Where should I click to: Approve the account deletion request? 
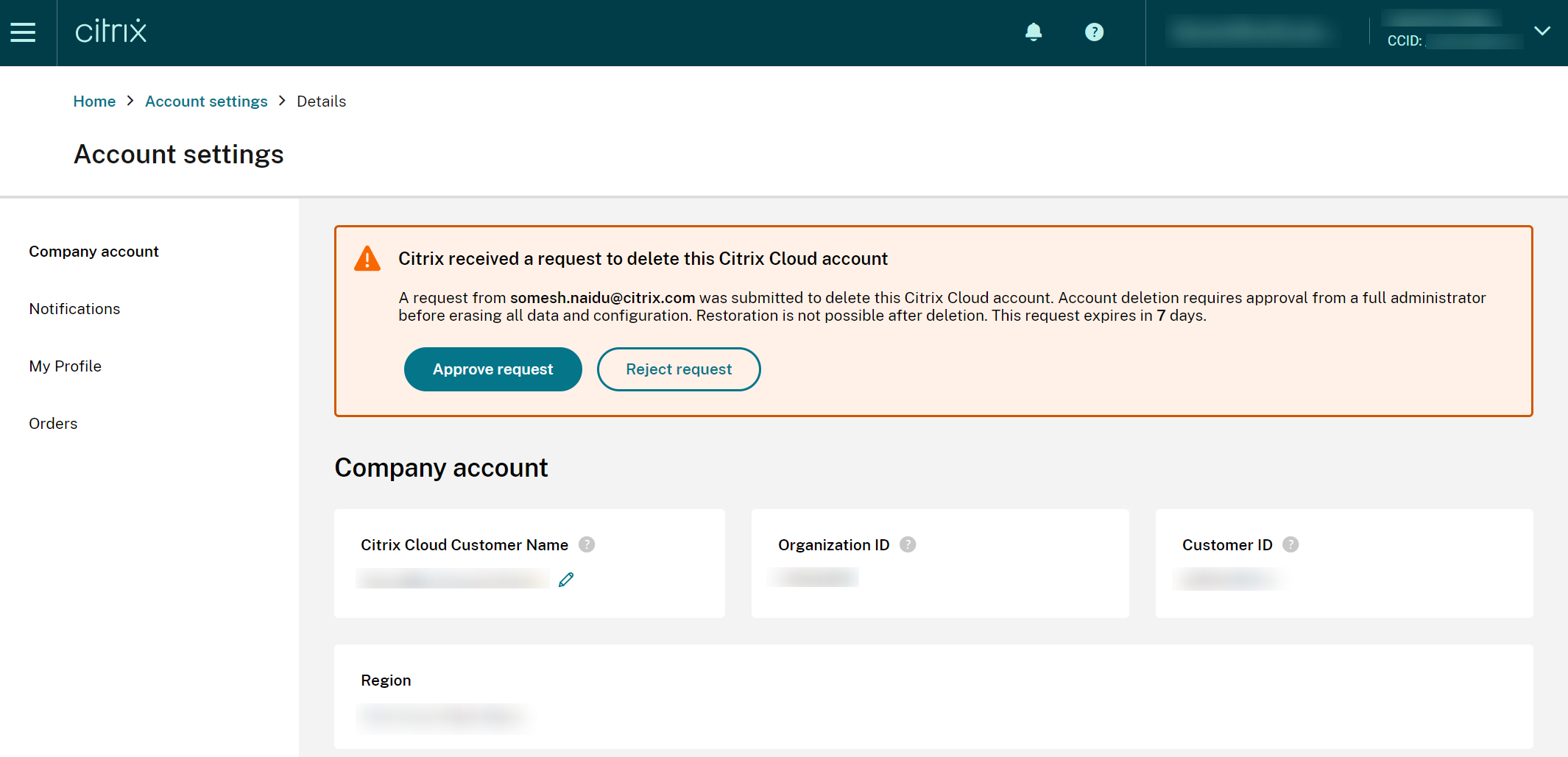pos(492,369)
